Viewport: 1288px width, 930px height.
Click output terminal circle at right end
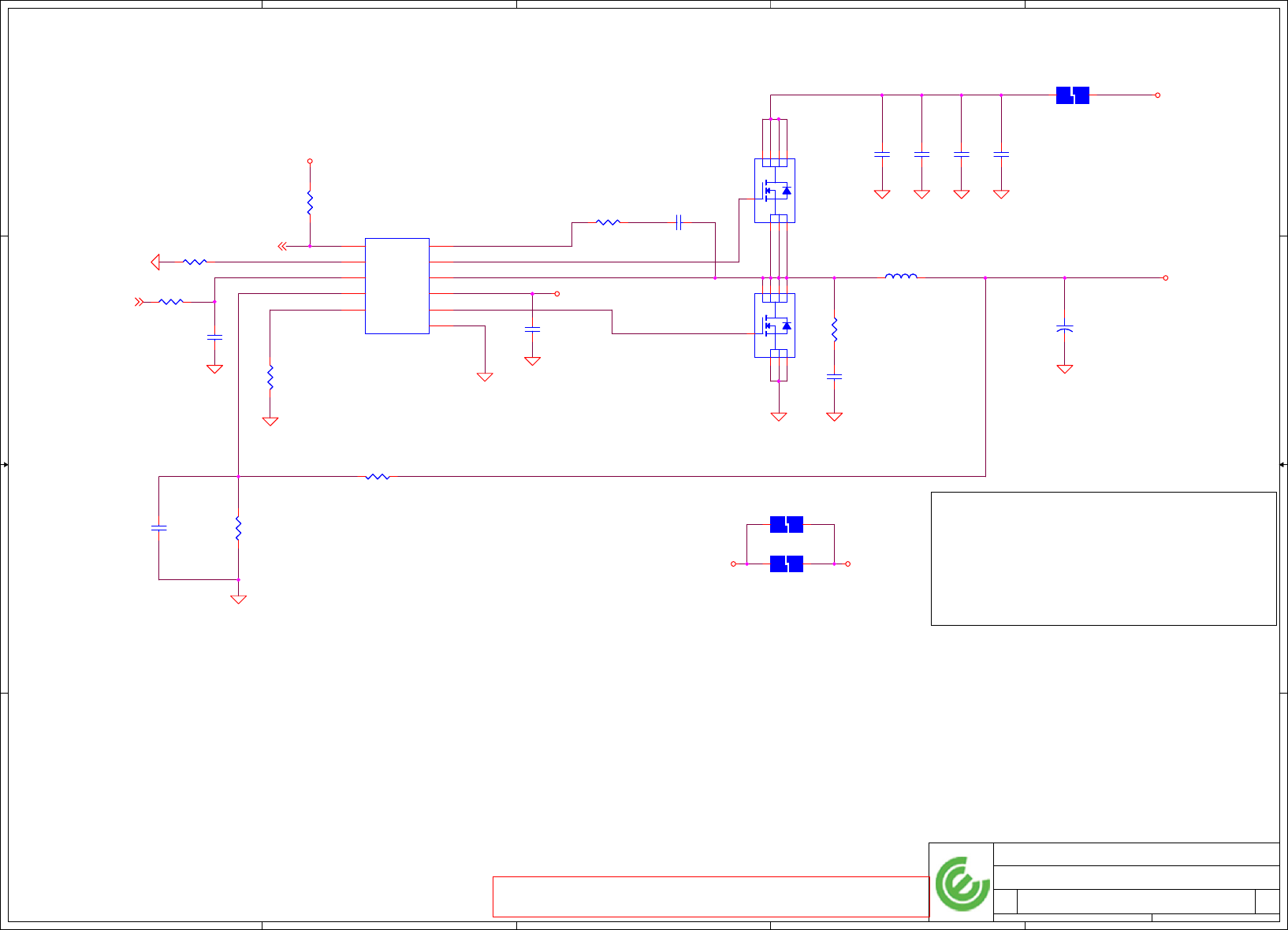point(1166,277)
